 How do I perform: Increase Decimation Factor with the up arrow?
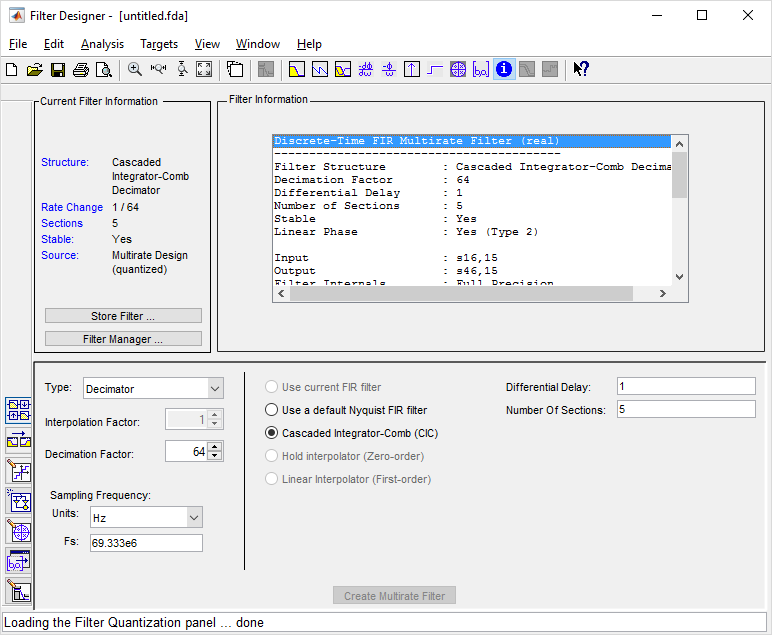pos(216,447)
